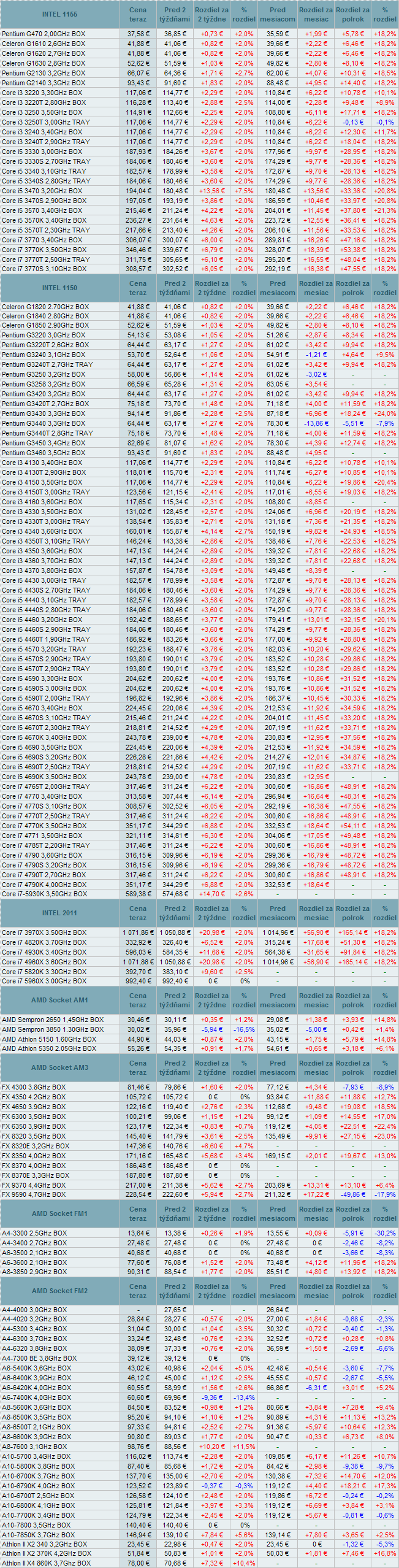
Task: Select the Core i5 3330 3,00GHz BOX row name
Action: (42, 152)
